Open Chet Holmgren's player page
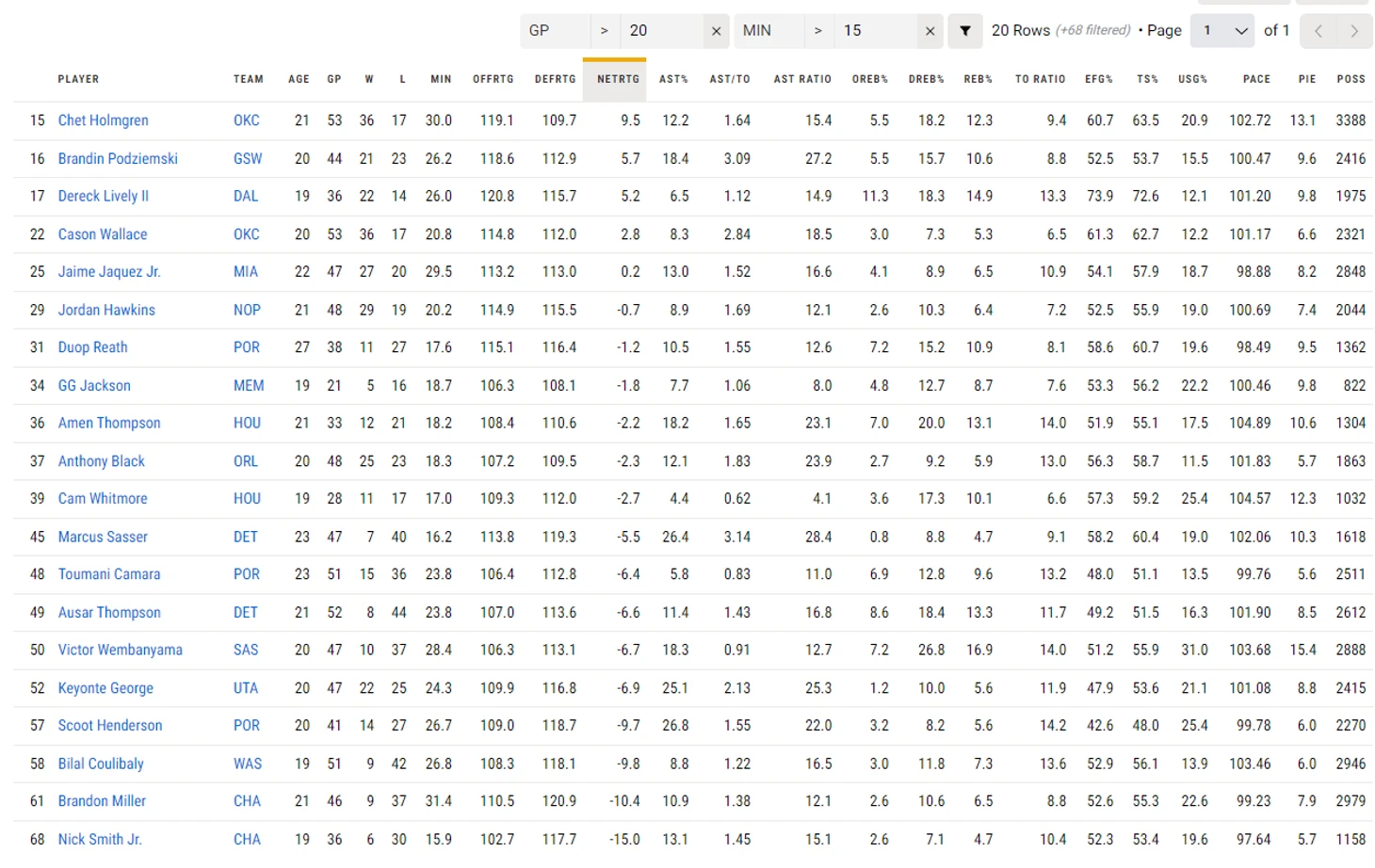 click(103, 121)
